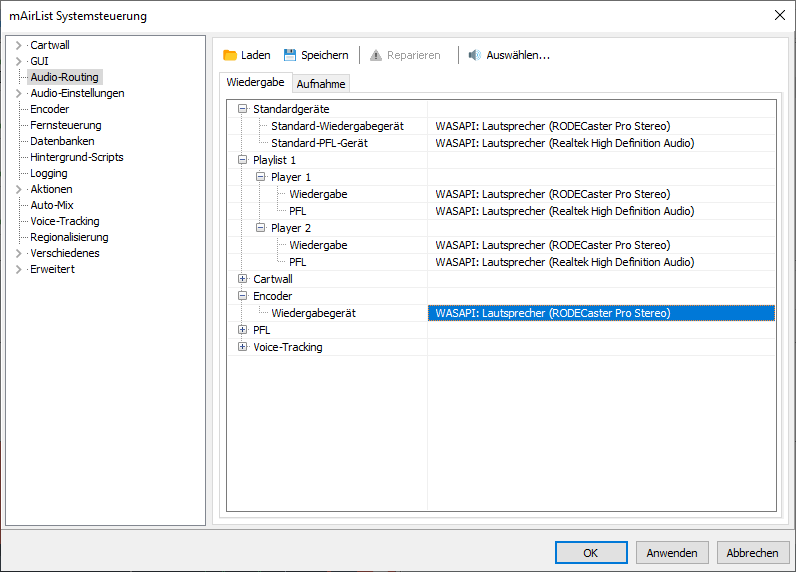Collapse the Player 2 node
The height and width of the screenshot is (572, 796).
(260, 227)
